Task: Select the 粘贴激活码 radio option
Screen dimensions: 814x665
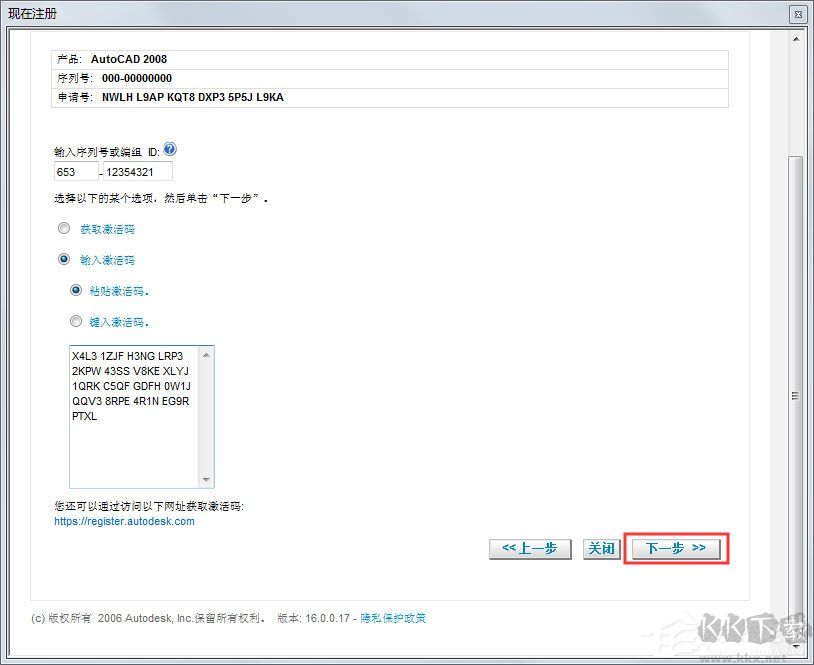Action: pyautogui.click(x=77, y=290)
